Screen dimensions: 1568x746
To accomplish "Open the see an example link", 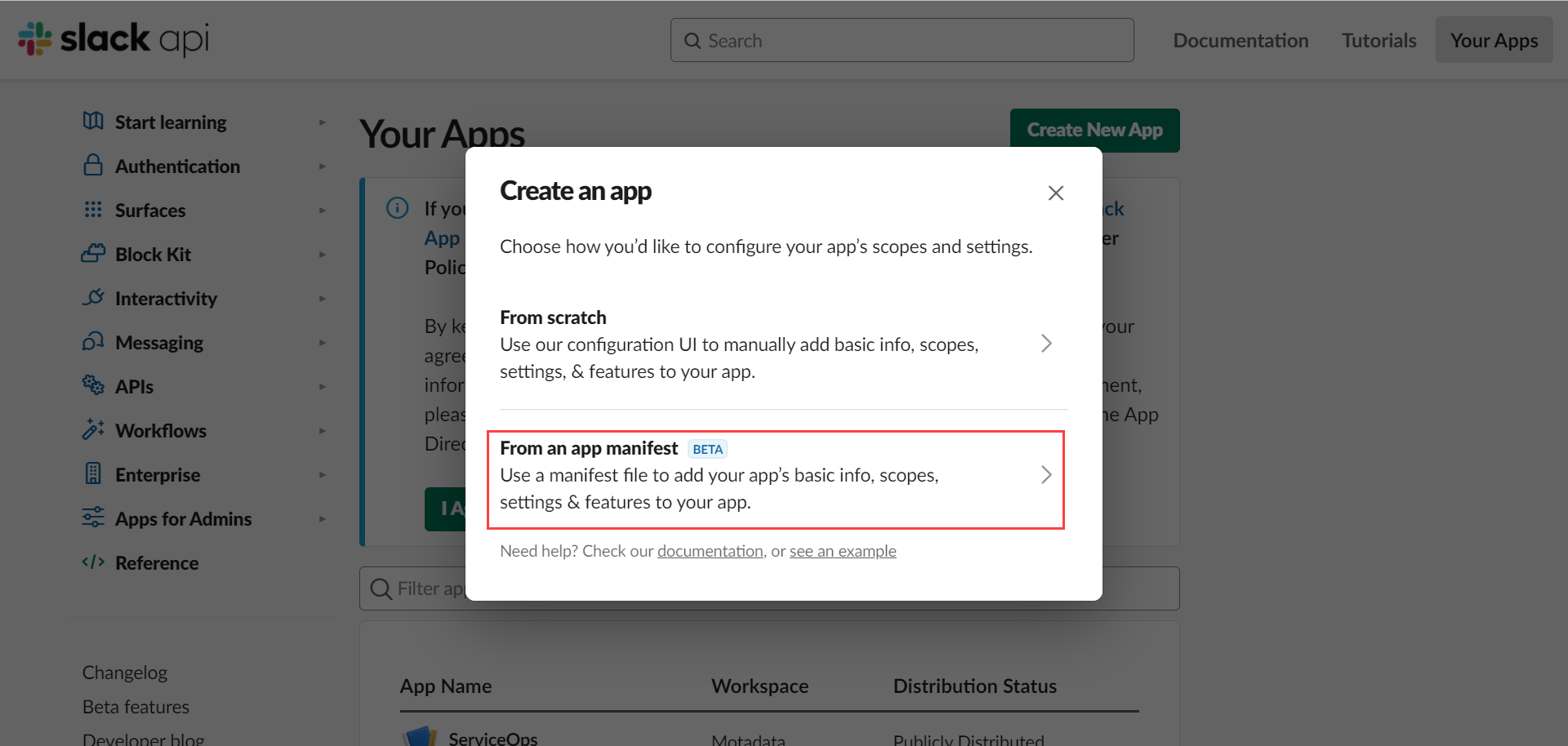I will coord(842,551).
